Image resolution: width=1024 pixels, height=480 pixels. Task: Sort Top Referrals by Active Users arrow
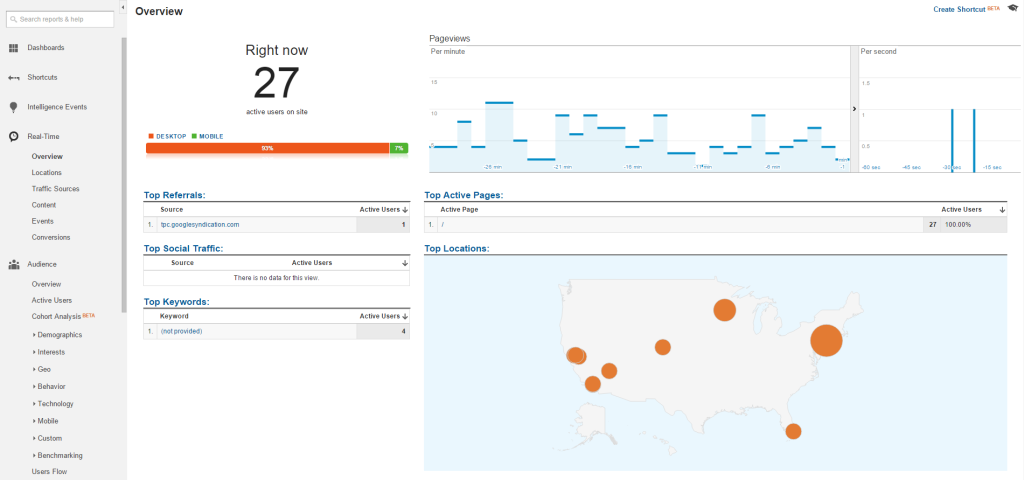405,210
